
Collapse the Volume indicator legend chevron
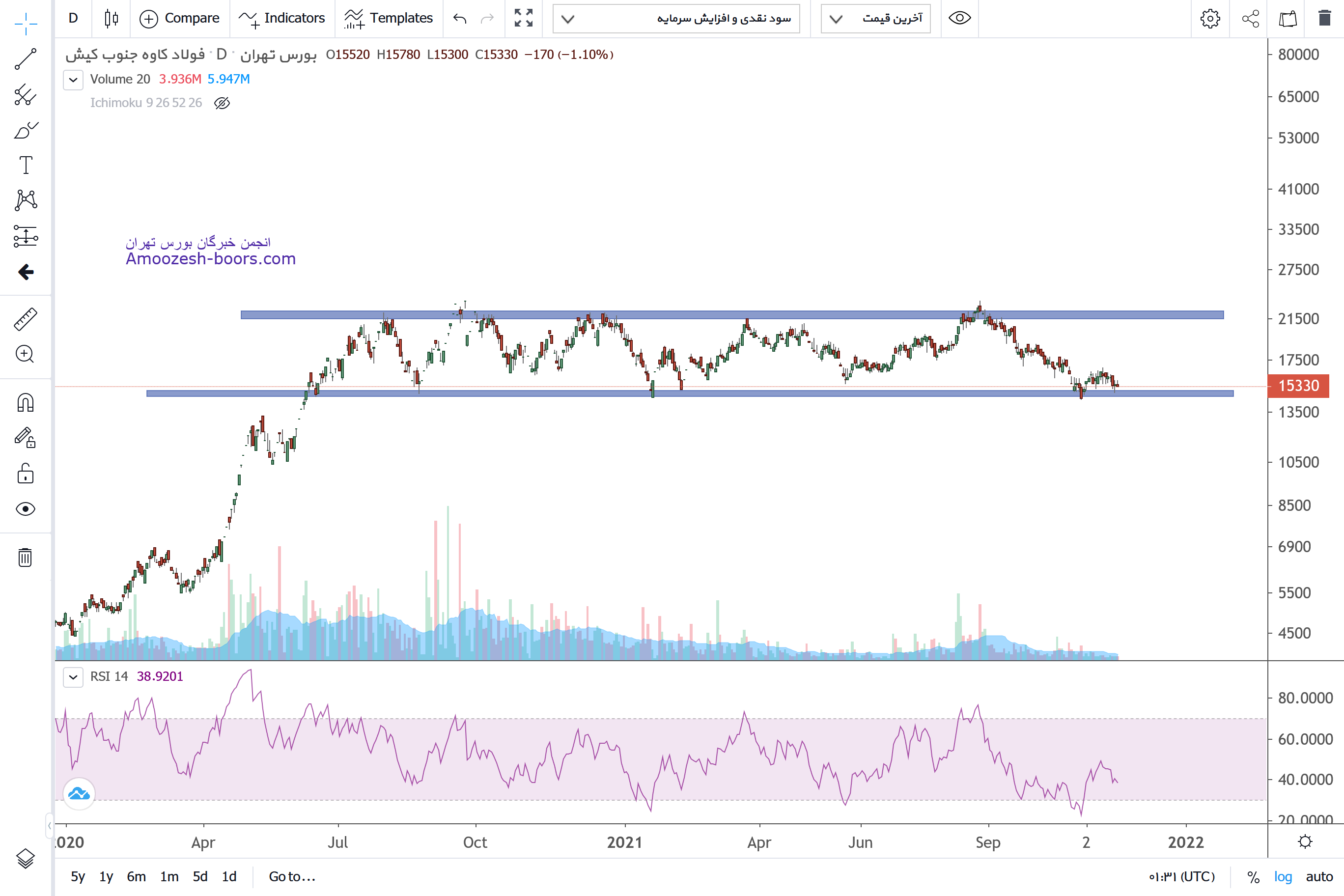tap(73, 80)
